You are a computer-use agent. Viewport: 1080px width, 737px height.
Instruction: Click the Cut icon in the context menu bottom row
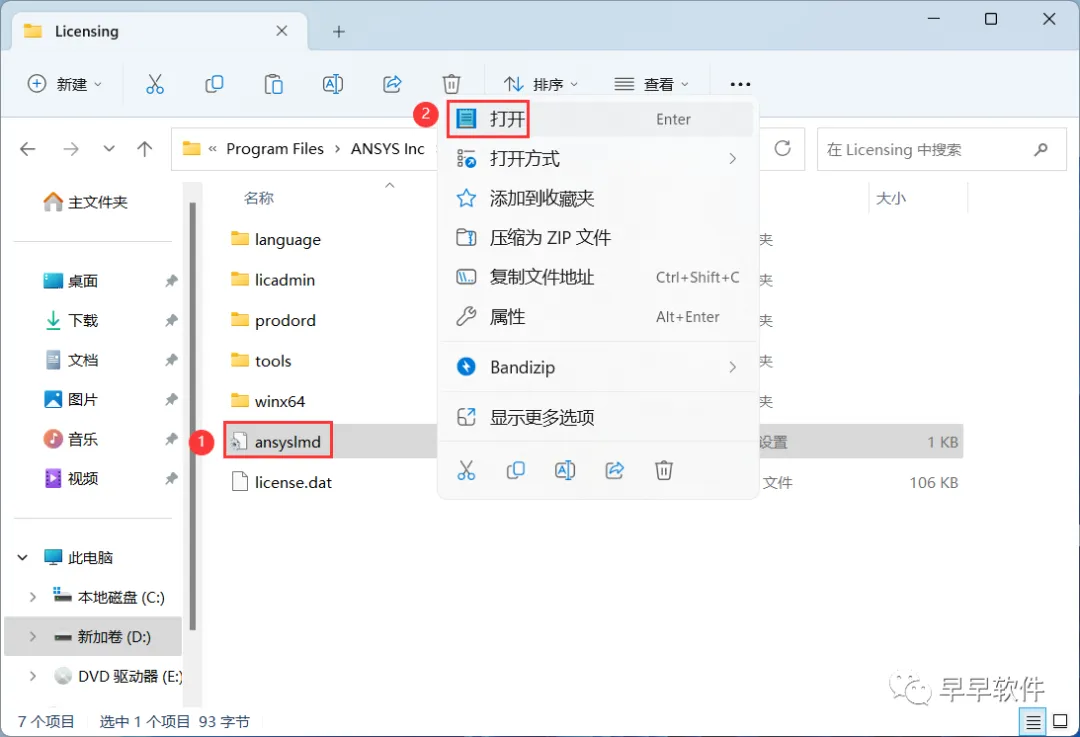[x=466, y=470]
